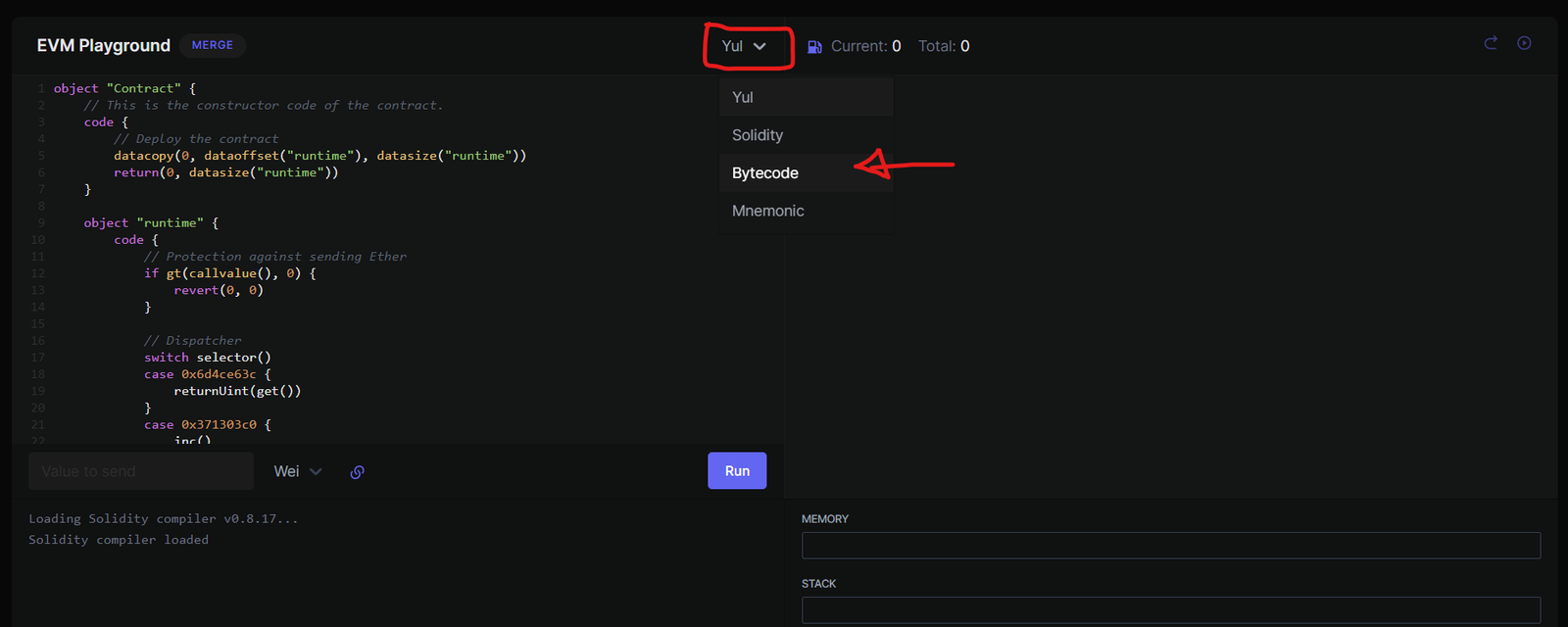Open the Wei unit dropdown
The width and height of the screenshot is (1568, 627).
tap(297, 471)
